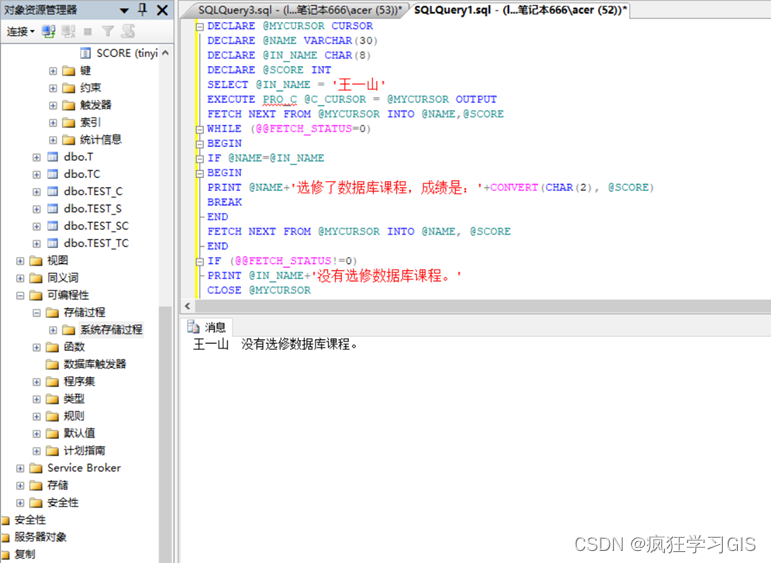This screenshot has width=771, height=563.
Task: Click the output message 王一山 没有选修数据库课程
Action: (x=275, y=344)
